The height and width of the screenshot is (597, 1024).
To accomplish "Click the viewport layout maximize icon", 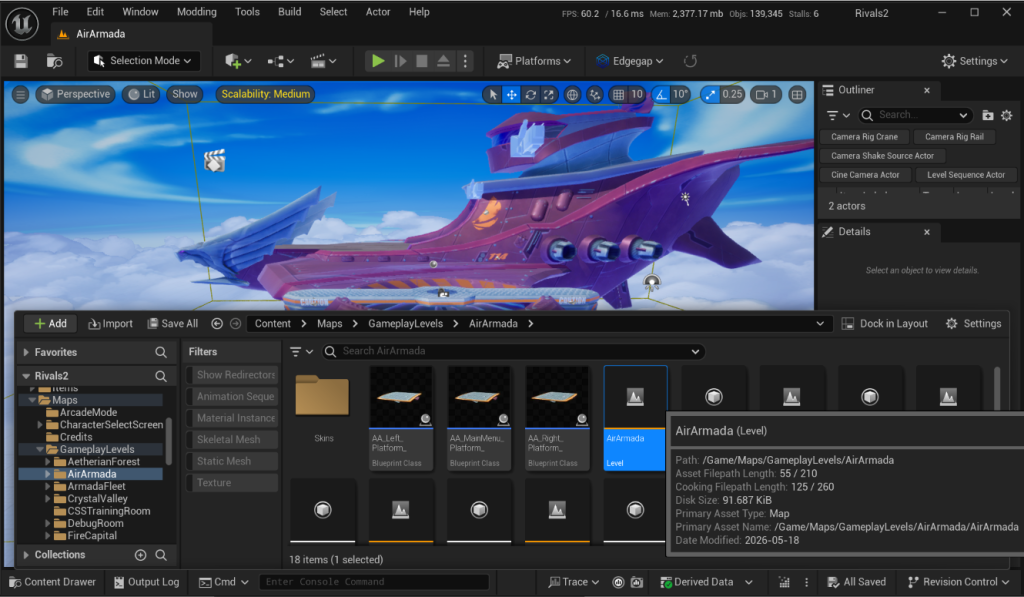I will coord(797,95).
